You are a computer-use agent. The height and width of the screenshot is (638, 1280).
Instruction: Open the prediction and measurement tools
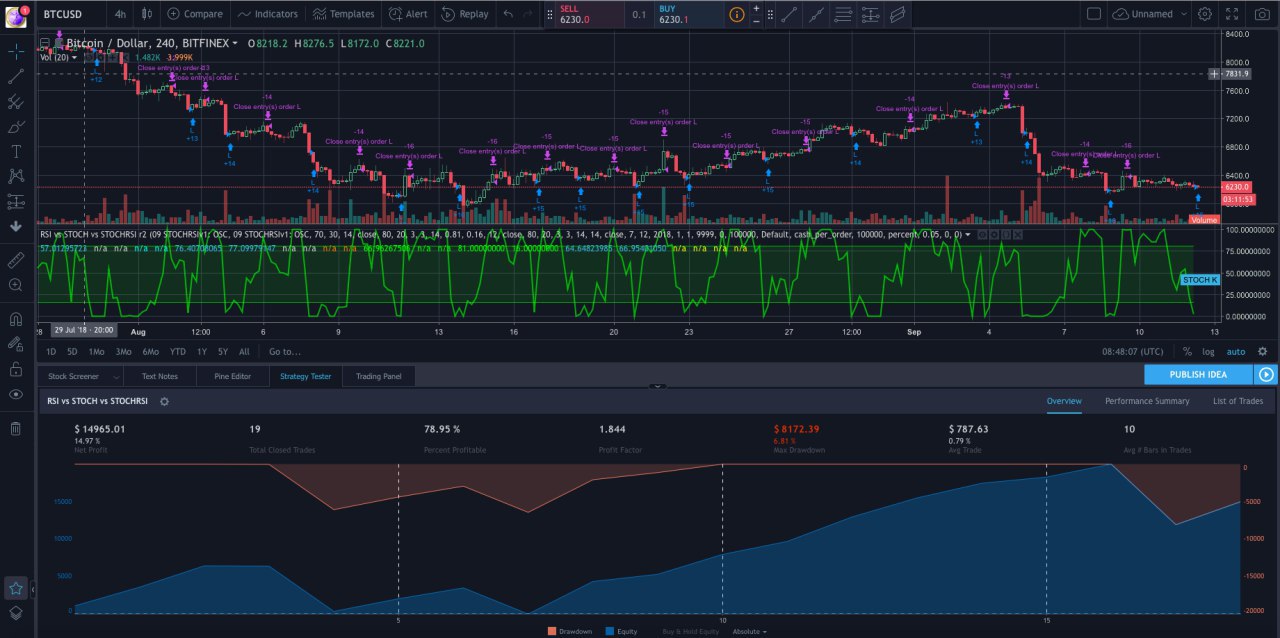click(16, 201)
